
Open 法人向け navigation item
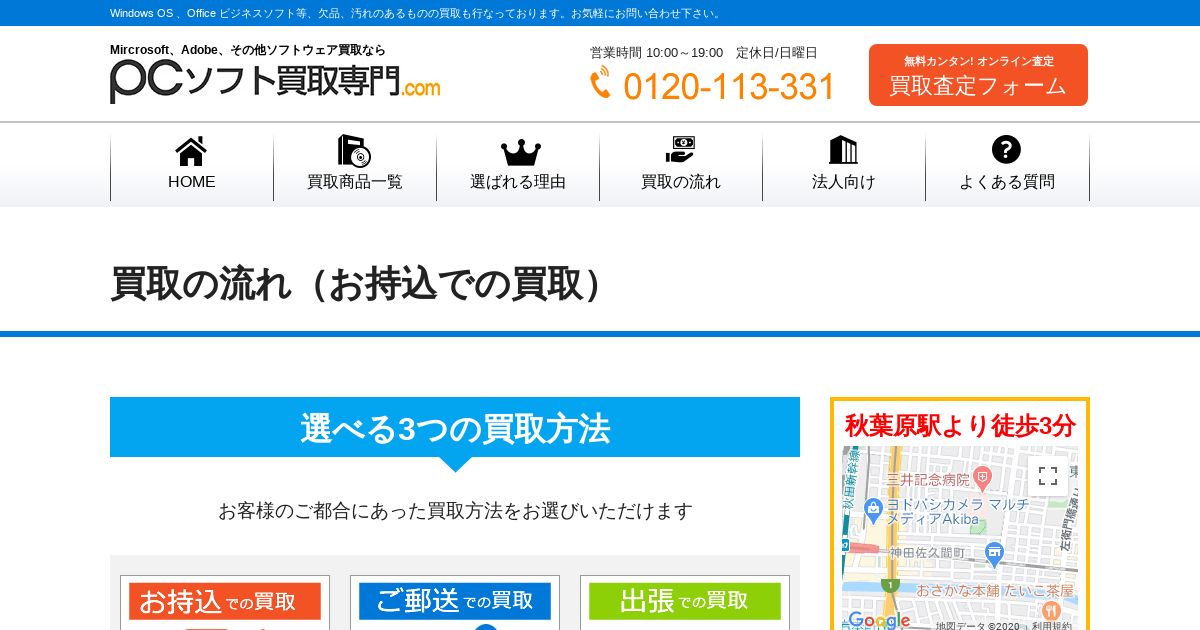click(844, 168)
